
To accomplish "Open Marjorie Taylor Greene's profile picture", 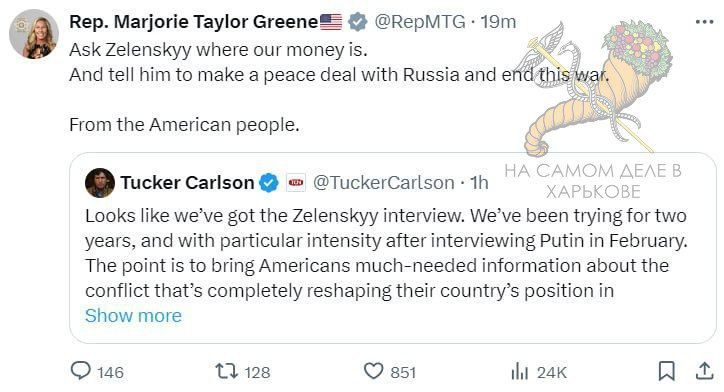I will pos(34,36).
